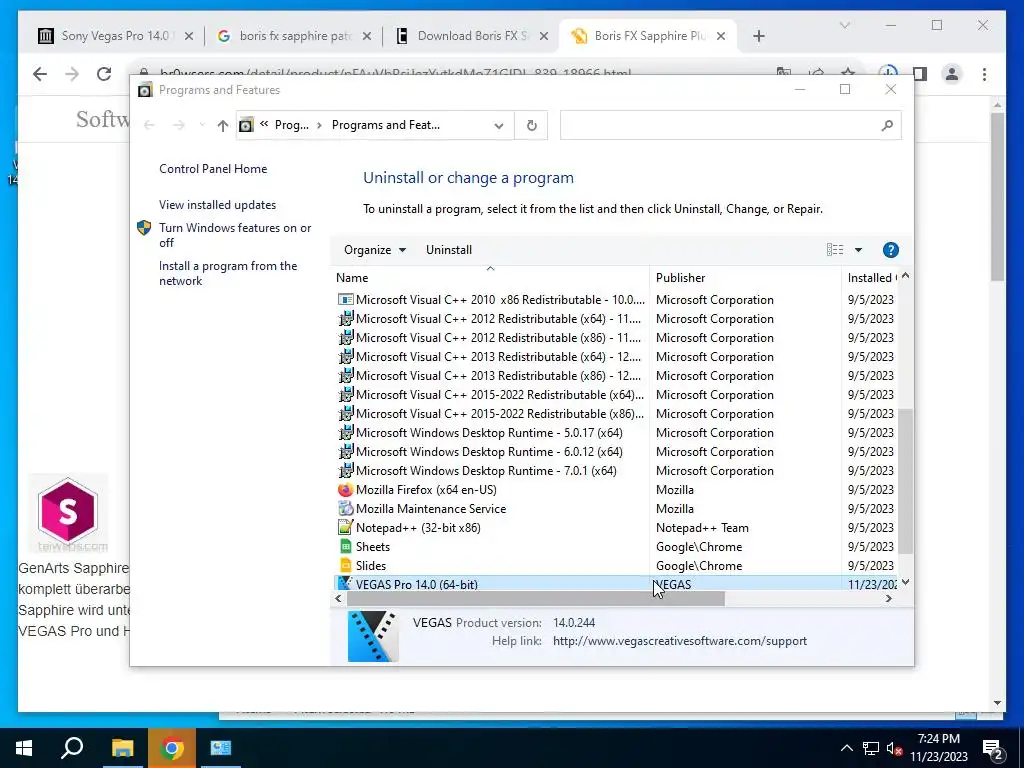Switch to Sony Vegas Pro 14.0 tab

point(114,36)
